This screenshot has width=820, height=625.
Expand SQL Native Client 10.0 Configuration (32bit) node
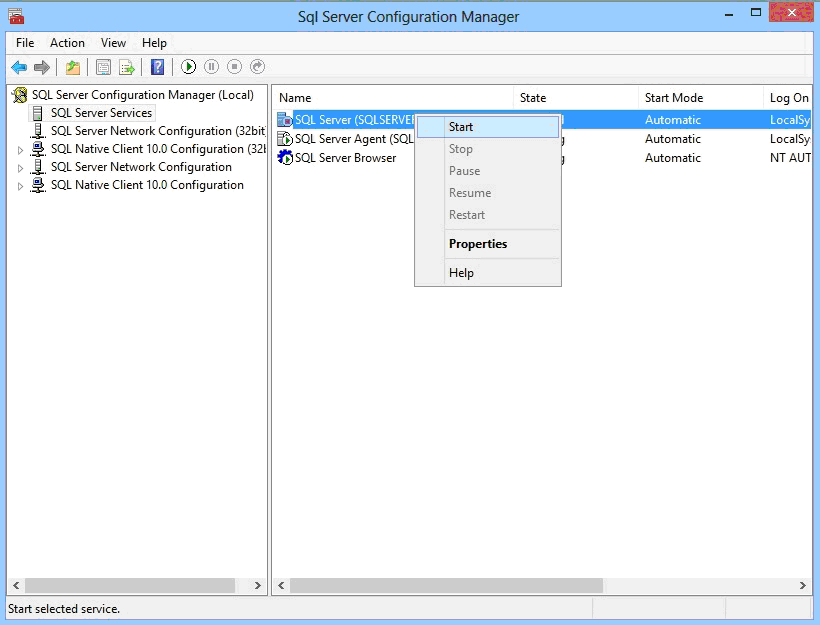(20, 149)
